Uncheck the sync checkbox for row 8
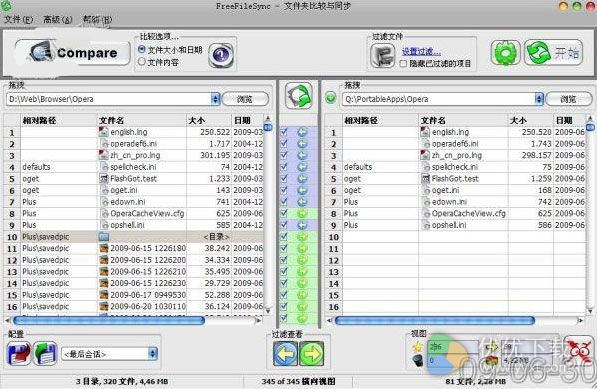Image resolution: width=597 pixels, height=389 pixels. (x=284, y=214)
